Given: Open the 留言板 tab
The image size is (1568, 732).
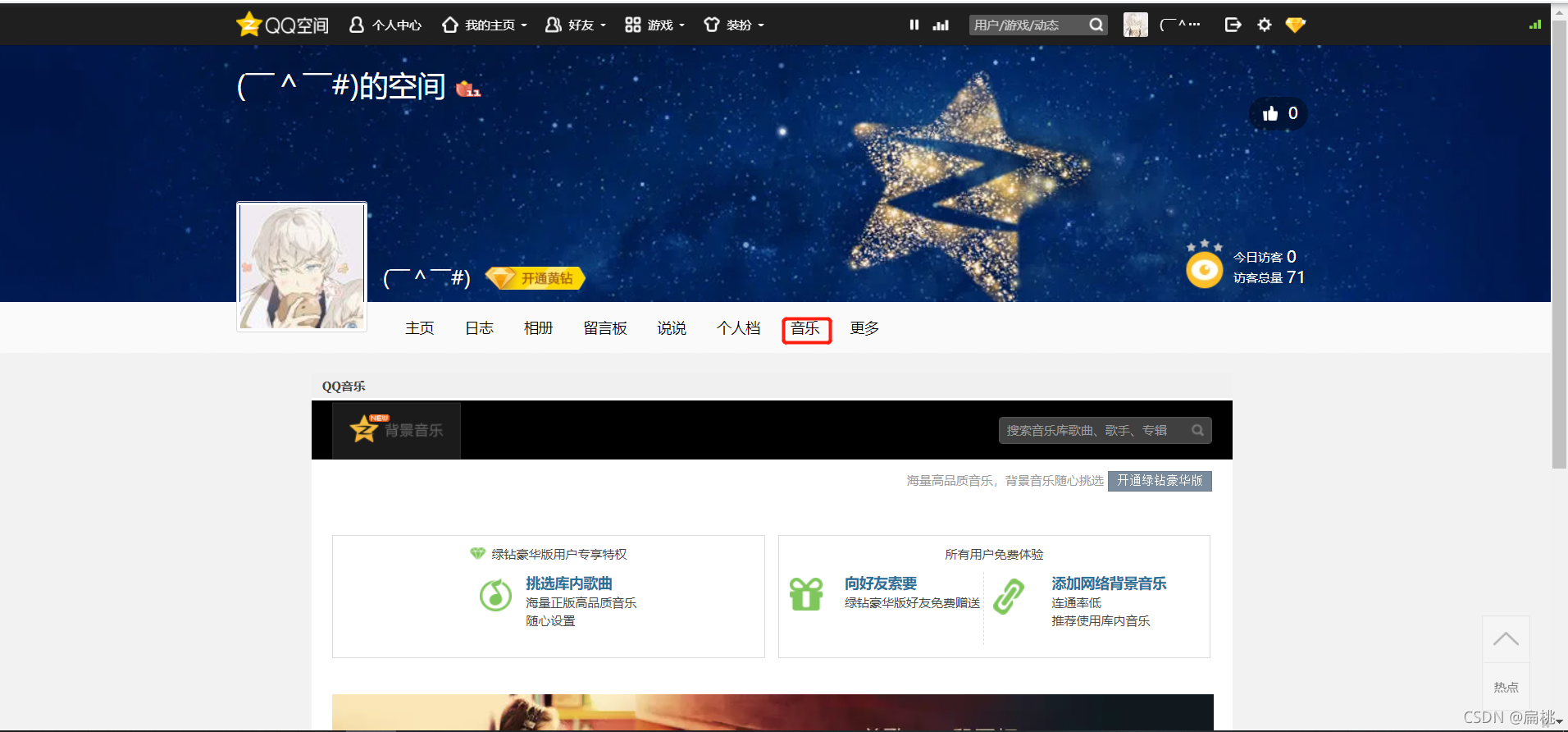Looking at the screenshot, I should (605, 328).
